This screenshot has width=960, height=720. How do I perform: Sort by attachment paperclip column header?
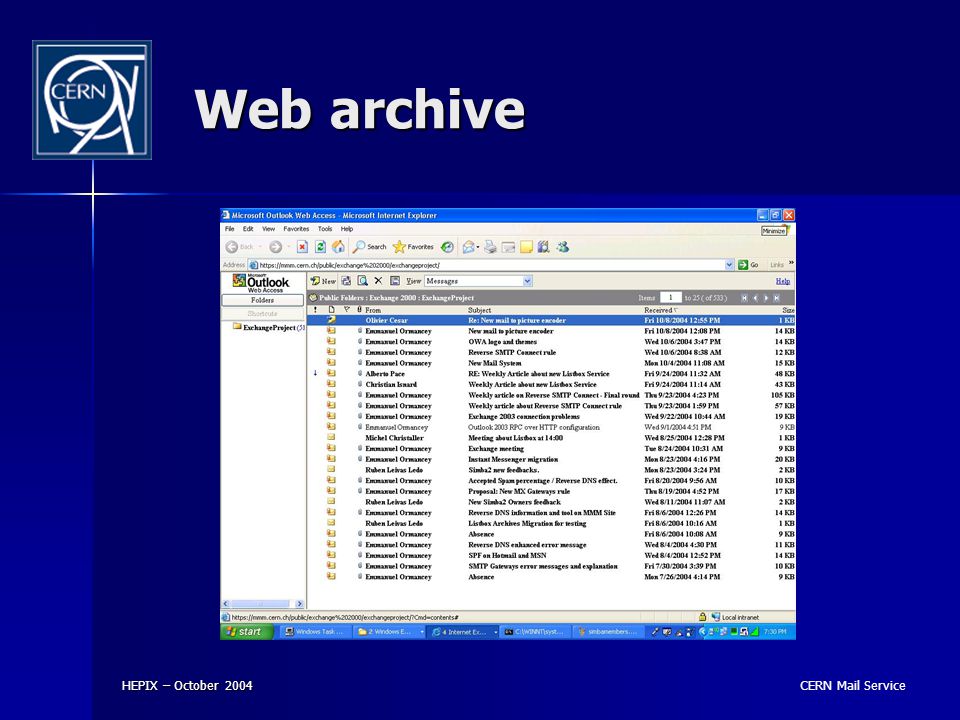(359, 310)
